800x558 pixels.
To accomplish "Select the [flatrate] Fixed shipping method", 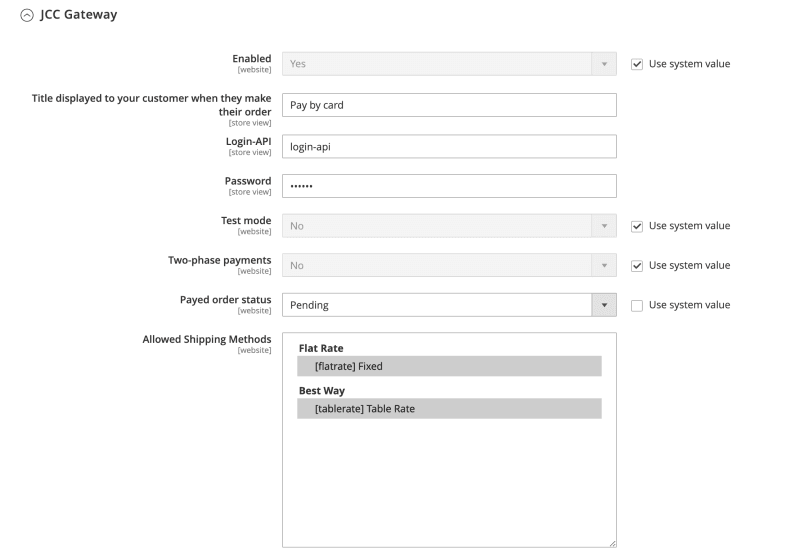I will [449, 366].
